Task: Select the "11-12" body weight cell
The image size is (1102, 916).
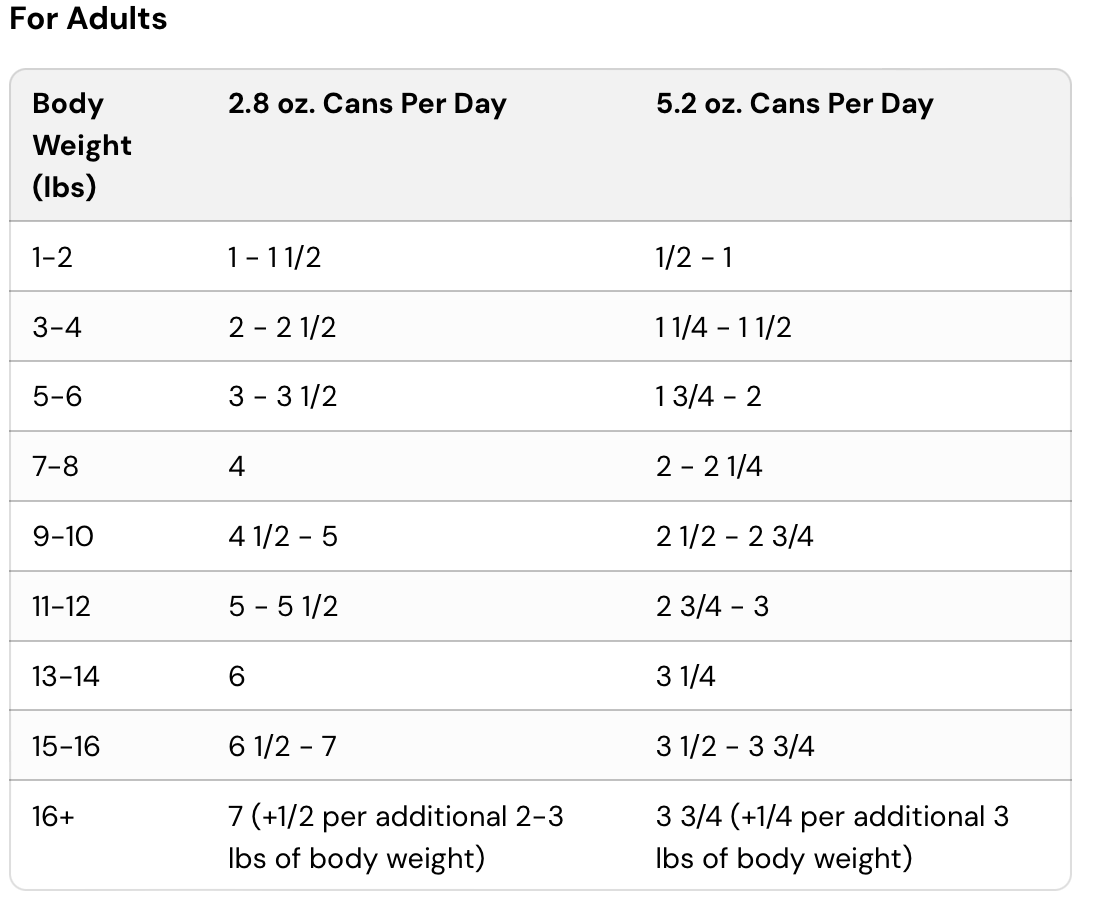Action: tap(61, 607)
